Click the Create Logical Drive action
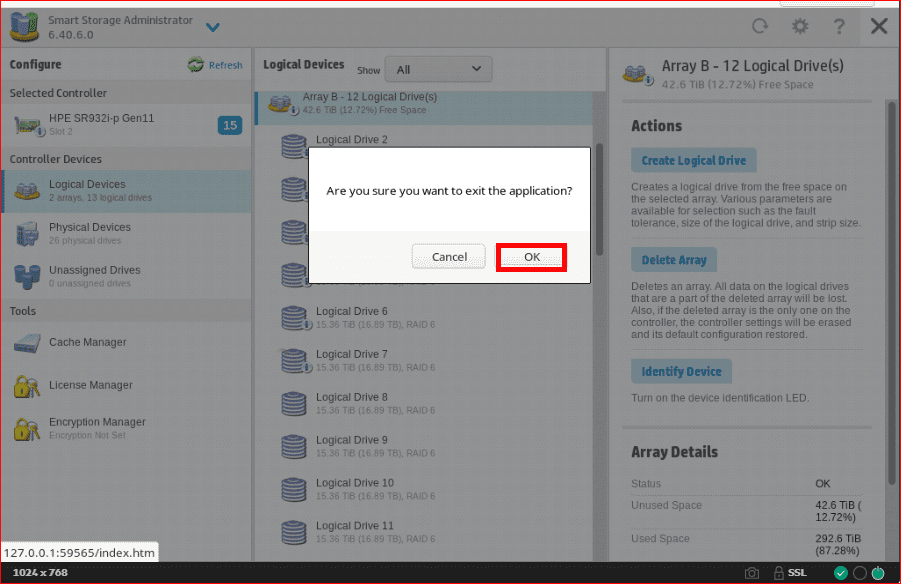 tap(693, 160)
